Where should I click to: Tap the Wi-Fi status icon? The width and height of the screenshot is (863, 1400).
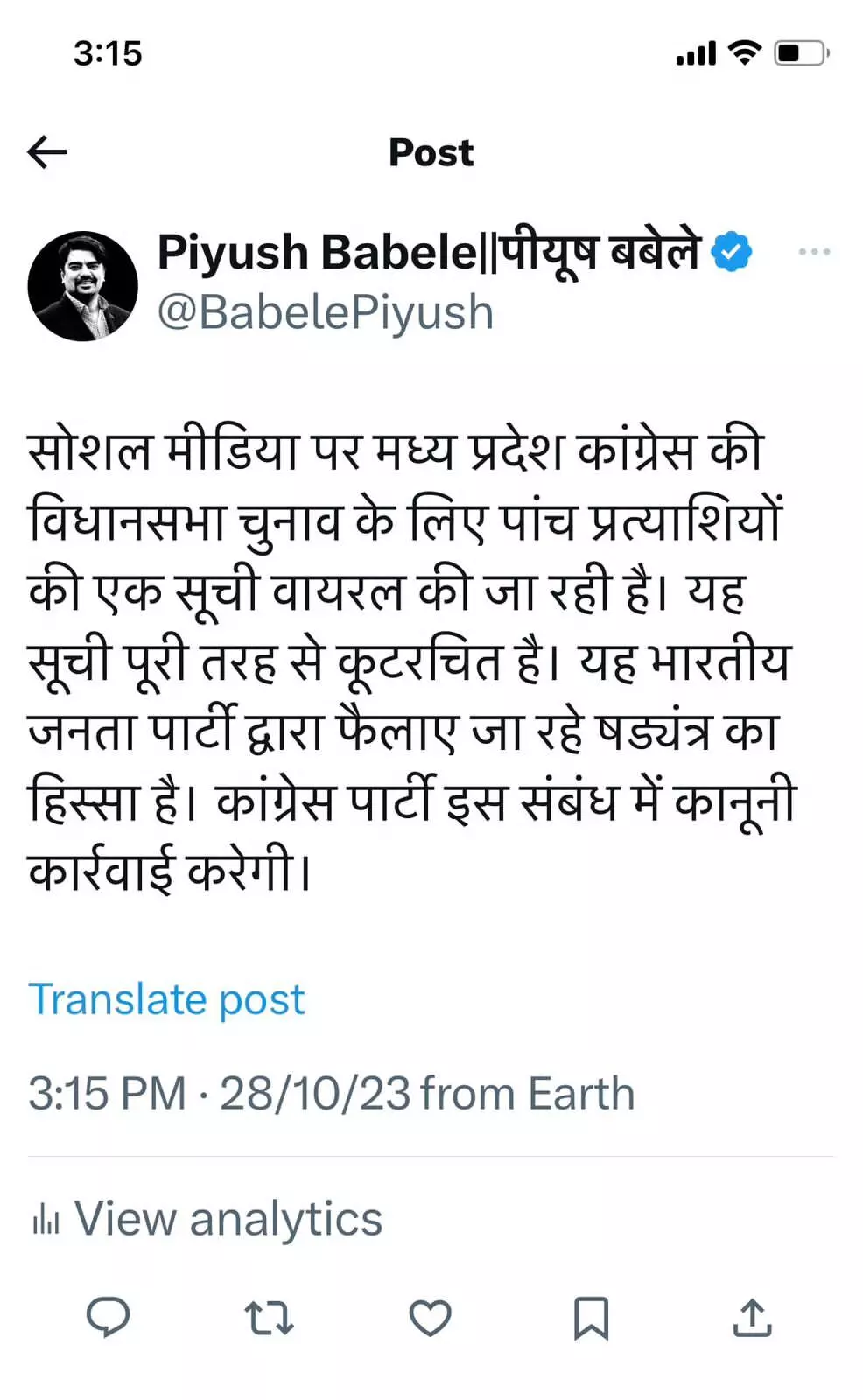coord(745,53)
